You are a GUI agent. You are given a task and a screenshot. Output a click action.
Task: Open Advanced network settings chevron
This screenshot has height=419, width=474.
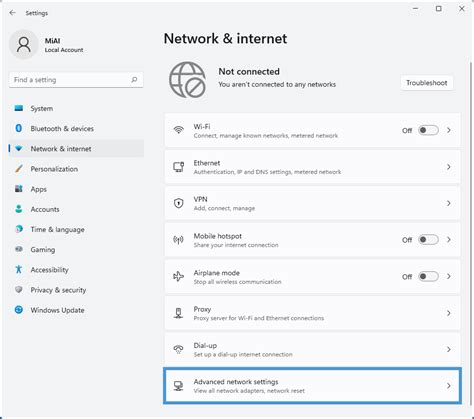(449, 386)
